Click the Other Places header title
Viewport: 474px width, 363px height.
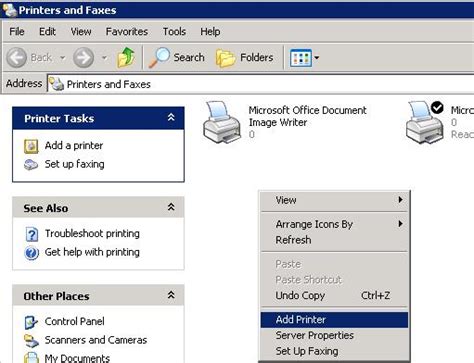tap(56, 296)
